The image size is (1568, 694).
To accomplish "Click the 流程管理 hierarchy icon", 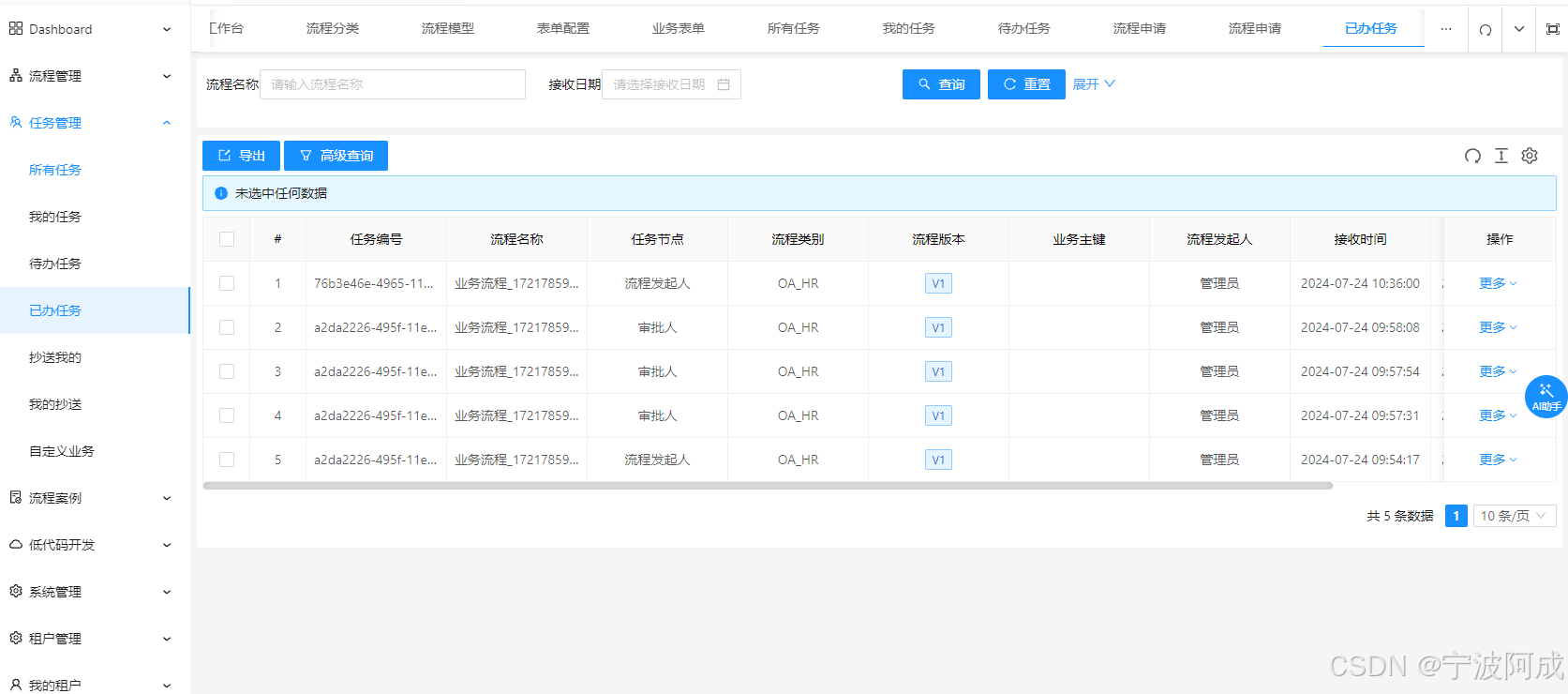I will click(16, 76).
